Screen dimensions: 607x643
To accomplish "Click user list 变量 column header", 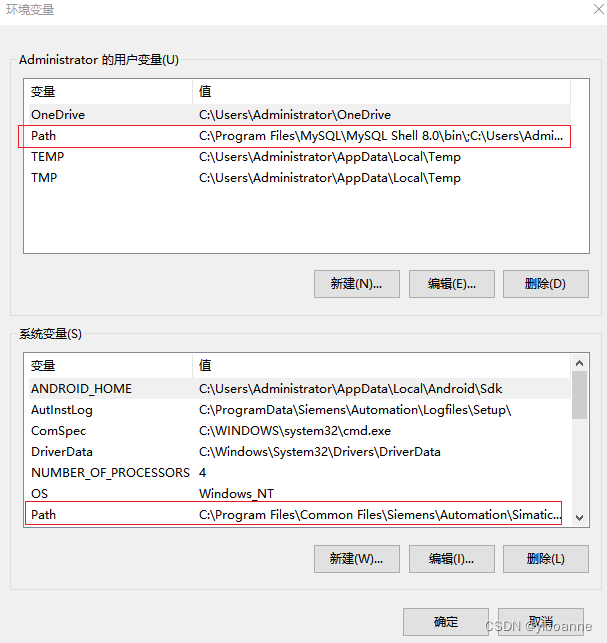I will pyautogui.click(x=108, y=91).
